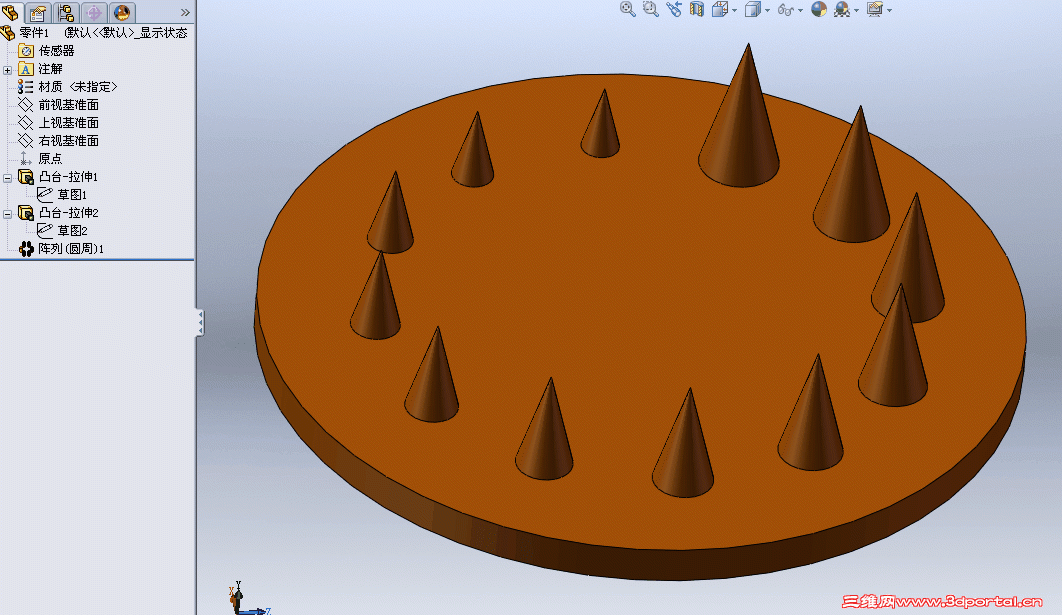Open the Edit Appearance color sphere
This screenshot has width=1062, height=615.
coord(819,9)
